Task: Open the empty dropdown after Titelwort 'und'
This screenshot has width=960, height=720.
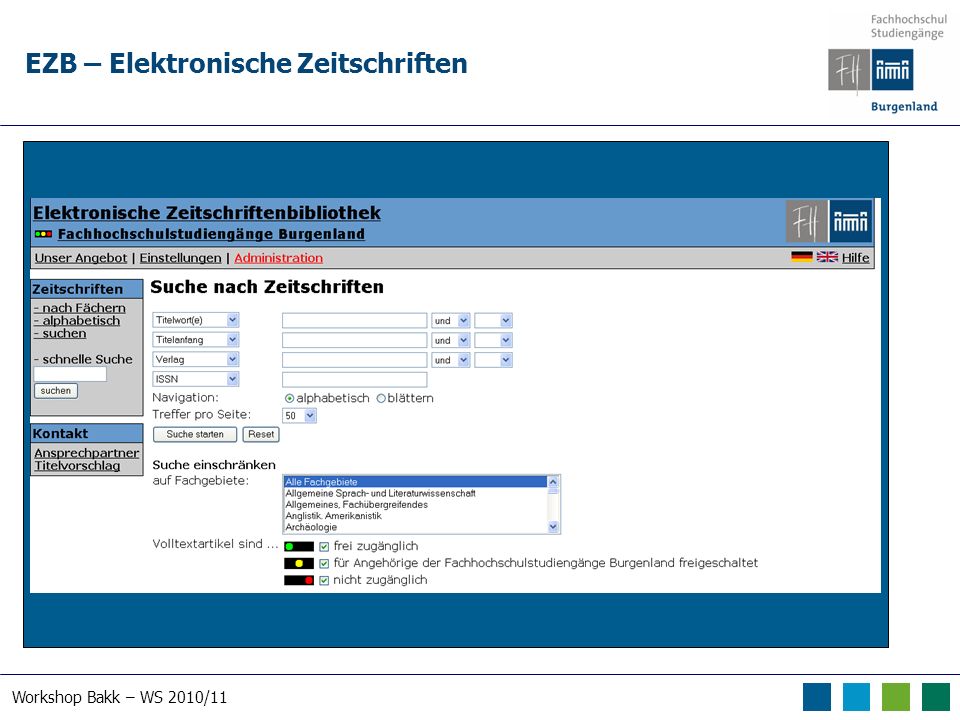Action: [x=493, y=321]
